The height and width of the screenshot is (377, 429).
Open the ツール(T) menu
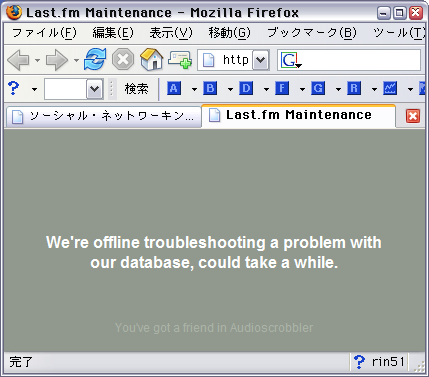point(399,33)
